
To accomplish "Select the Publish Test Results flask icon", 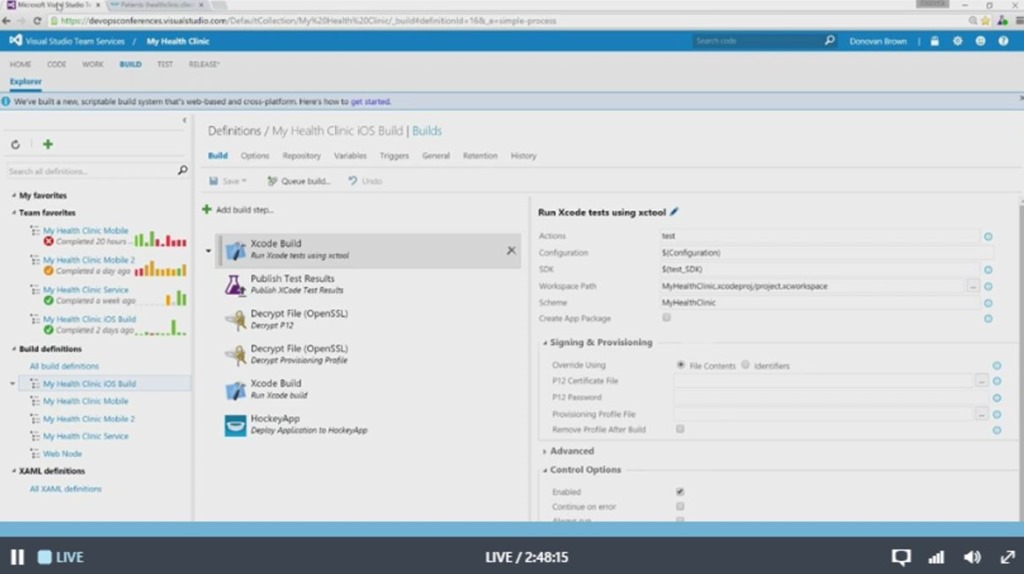I will pos(234,285).
